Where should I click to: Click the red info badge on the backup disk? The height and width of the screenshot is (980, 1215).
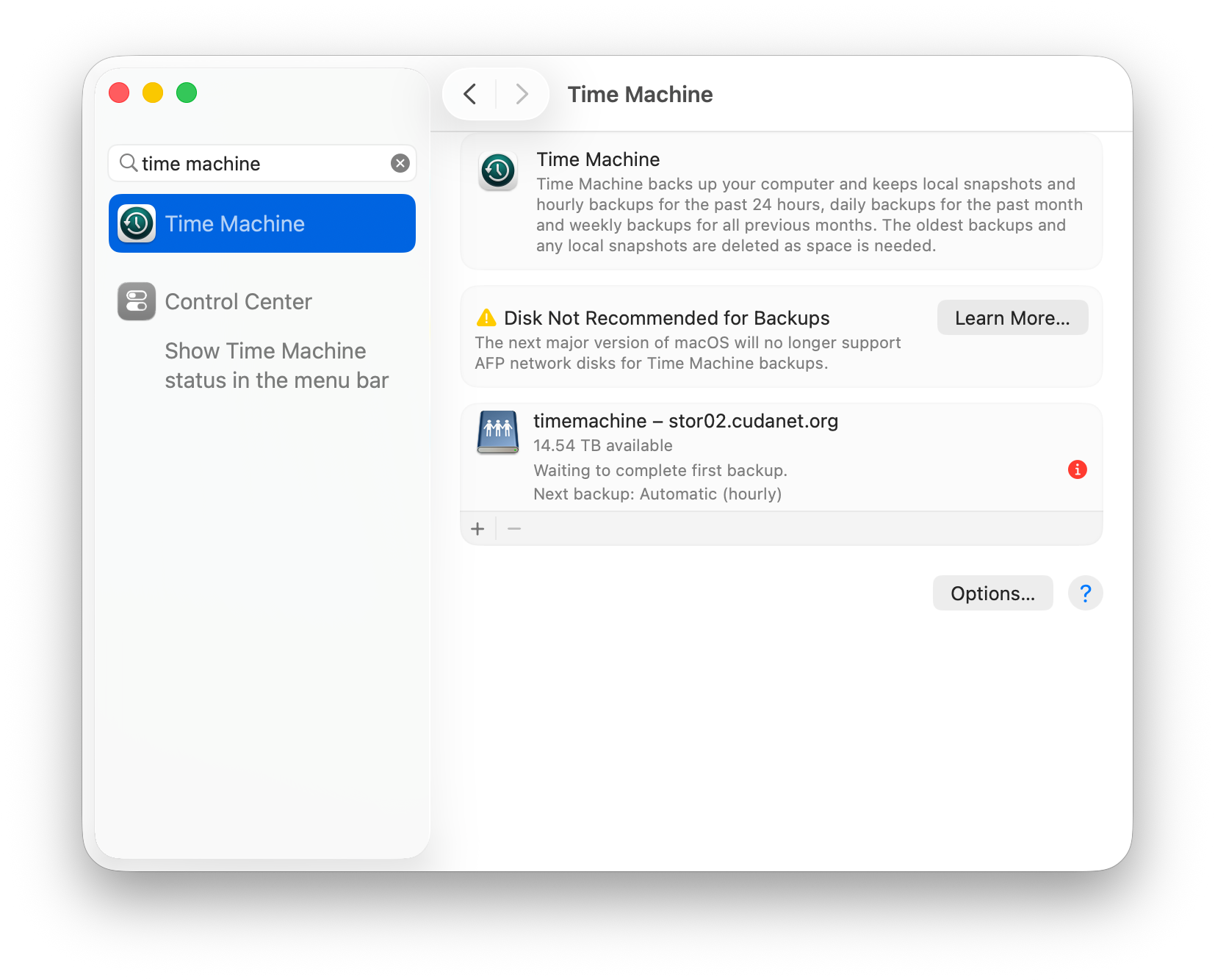[x=1078, y=469]
